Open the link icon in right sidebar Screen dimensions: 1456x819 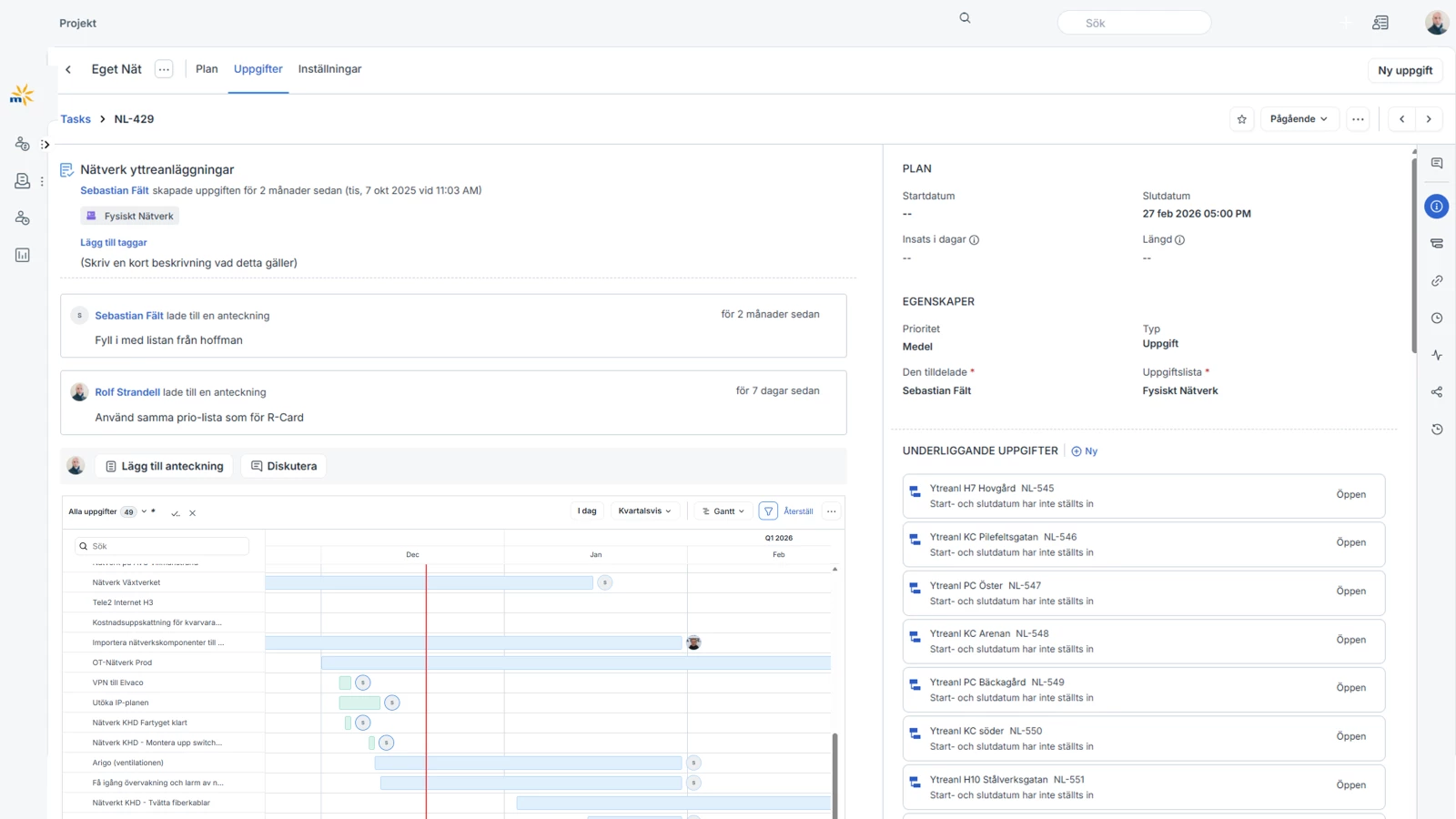tap(1437, 281)
